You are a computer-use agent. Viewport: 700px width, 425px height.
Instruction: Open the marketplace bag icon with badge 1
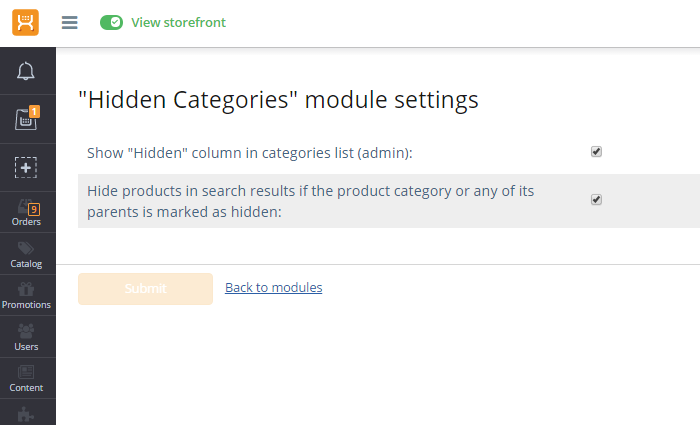[27, 118]
